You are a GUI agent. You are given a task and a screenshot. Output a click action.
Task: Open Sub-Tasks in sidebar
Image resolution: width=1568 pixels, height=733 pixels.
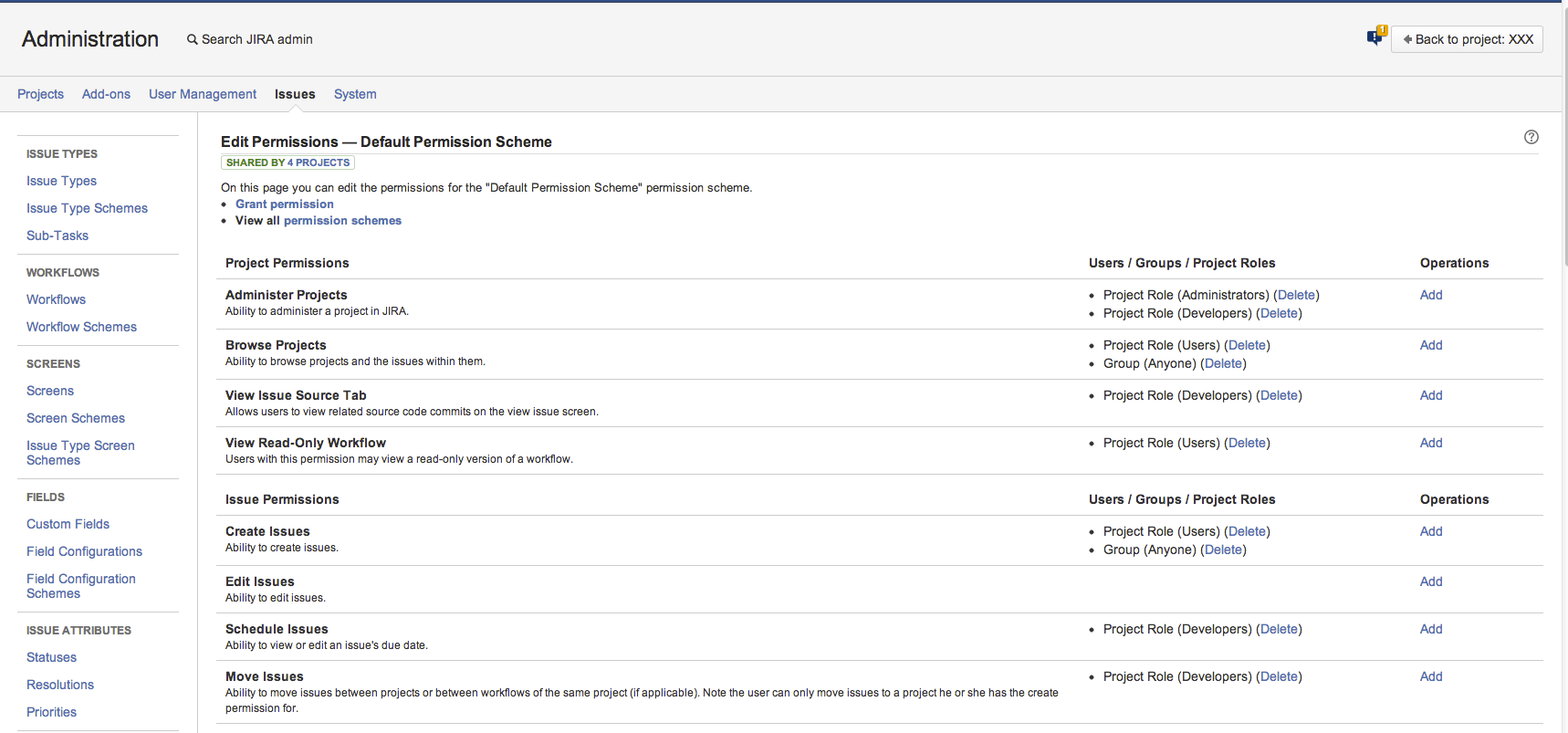57,236
